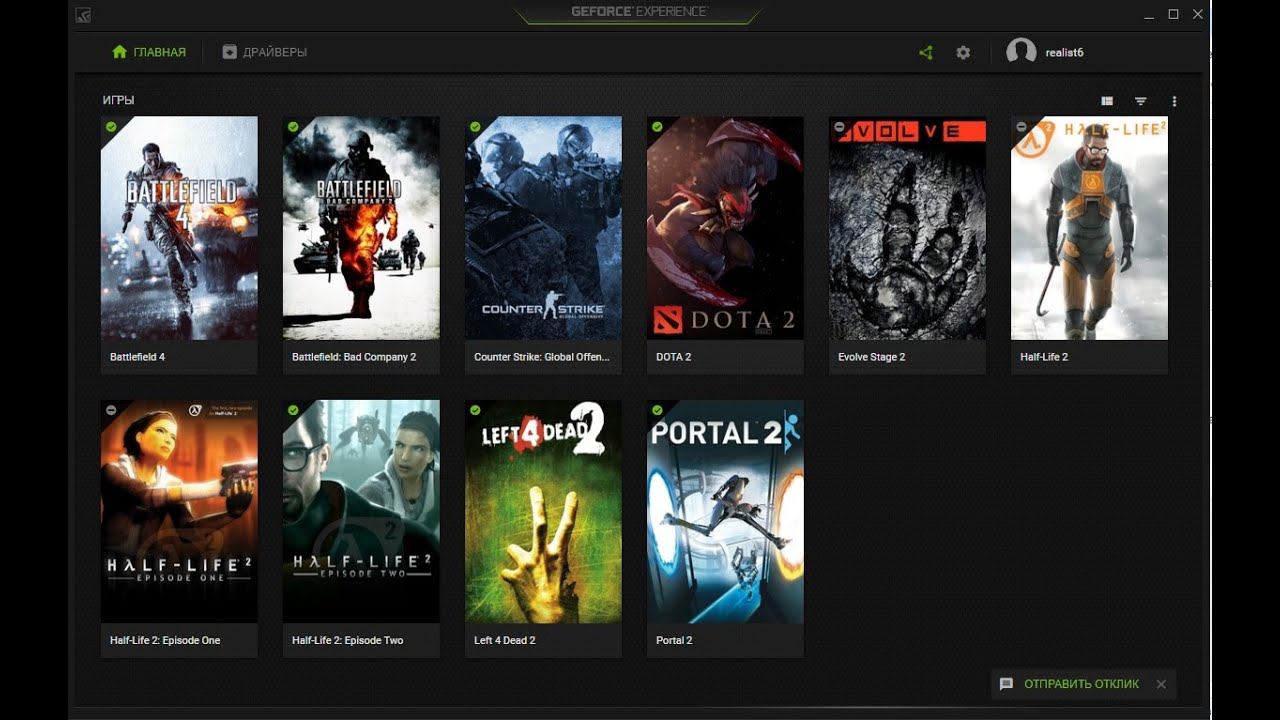Screen dimensions: 1280x720
Task: Click the Battlefield 4 cover art
Action: click(x=179, y=228)
